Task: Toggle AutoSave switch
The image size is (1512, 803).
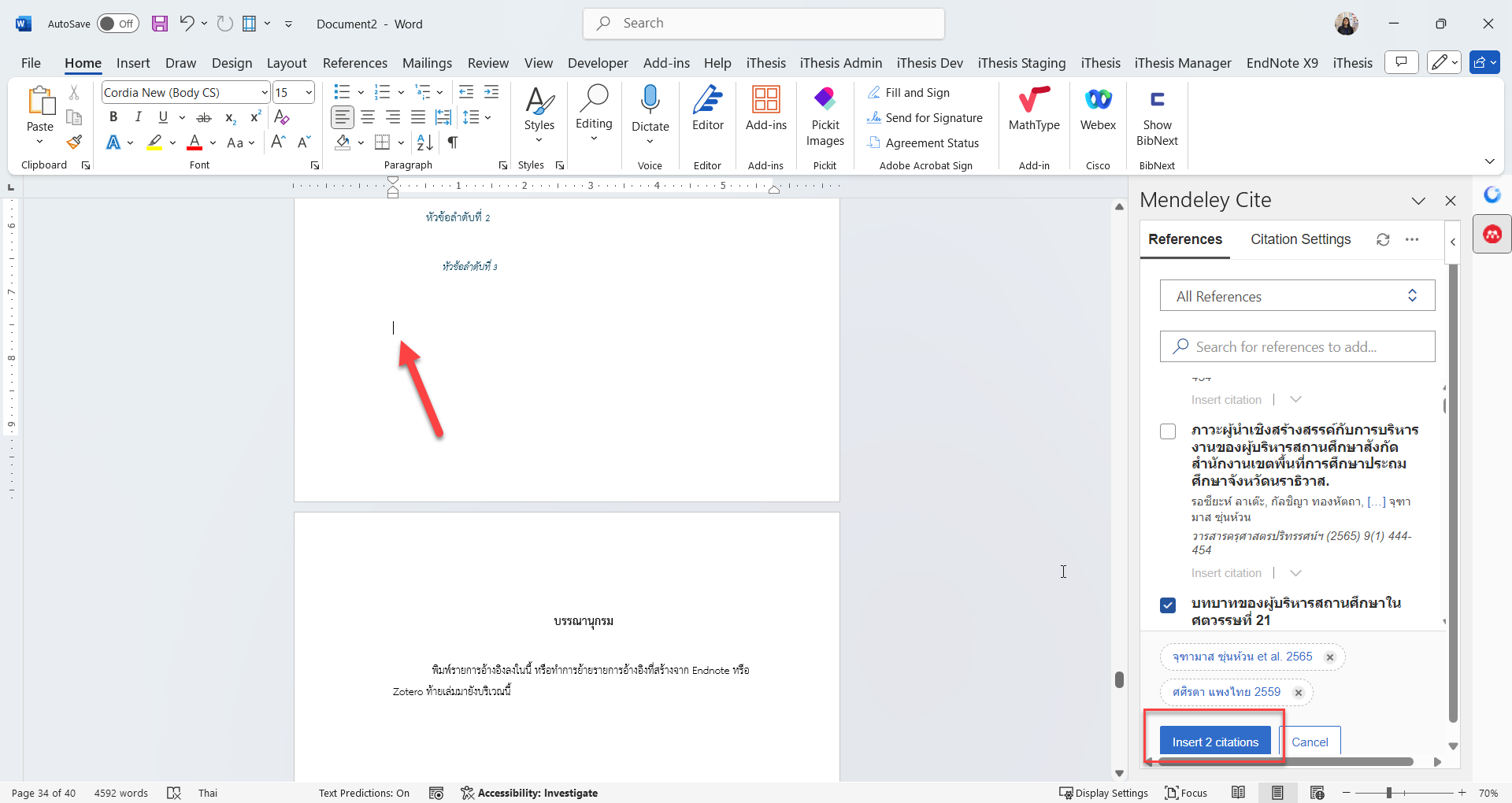Action: click(117, 24)
